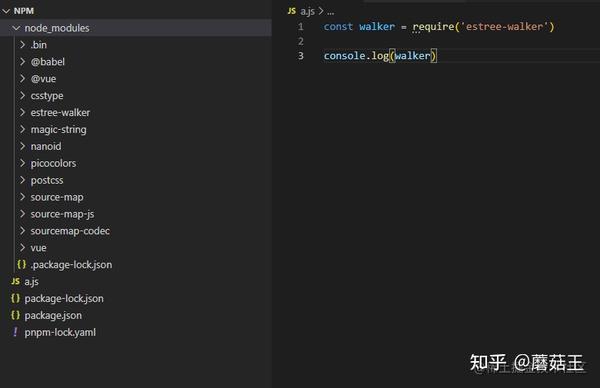Click JS icon of a.js in explorer
600x388 pixels.
15,281
